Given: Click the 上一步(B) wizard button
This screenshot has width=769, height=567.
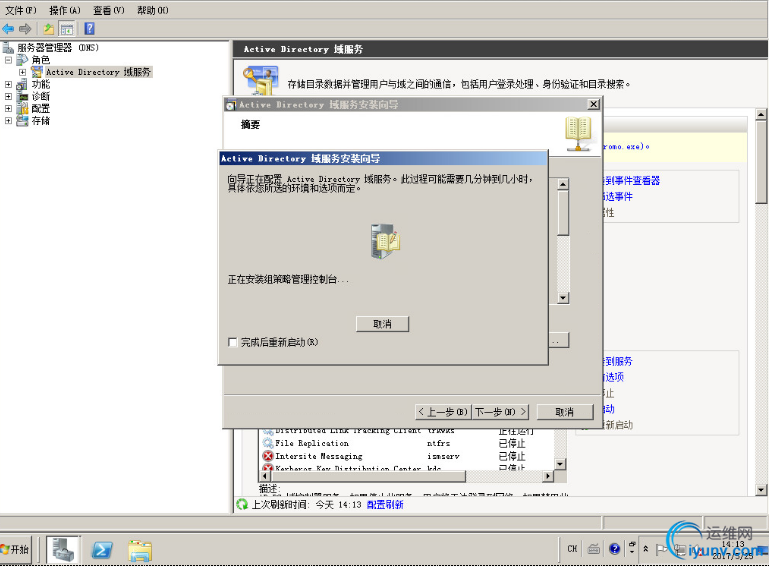Looking at the screenshot, I should tap(442, 412).
